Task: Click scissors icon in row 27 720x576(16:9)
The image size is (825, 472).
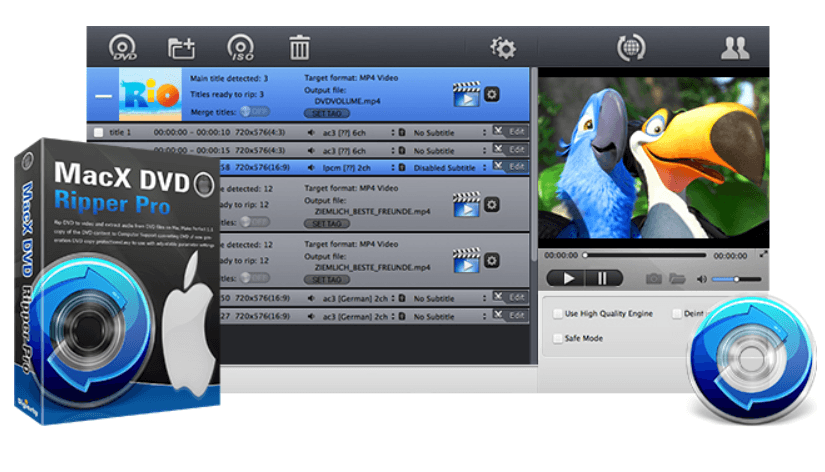Action: 498,314
